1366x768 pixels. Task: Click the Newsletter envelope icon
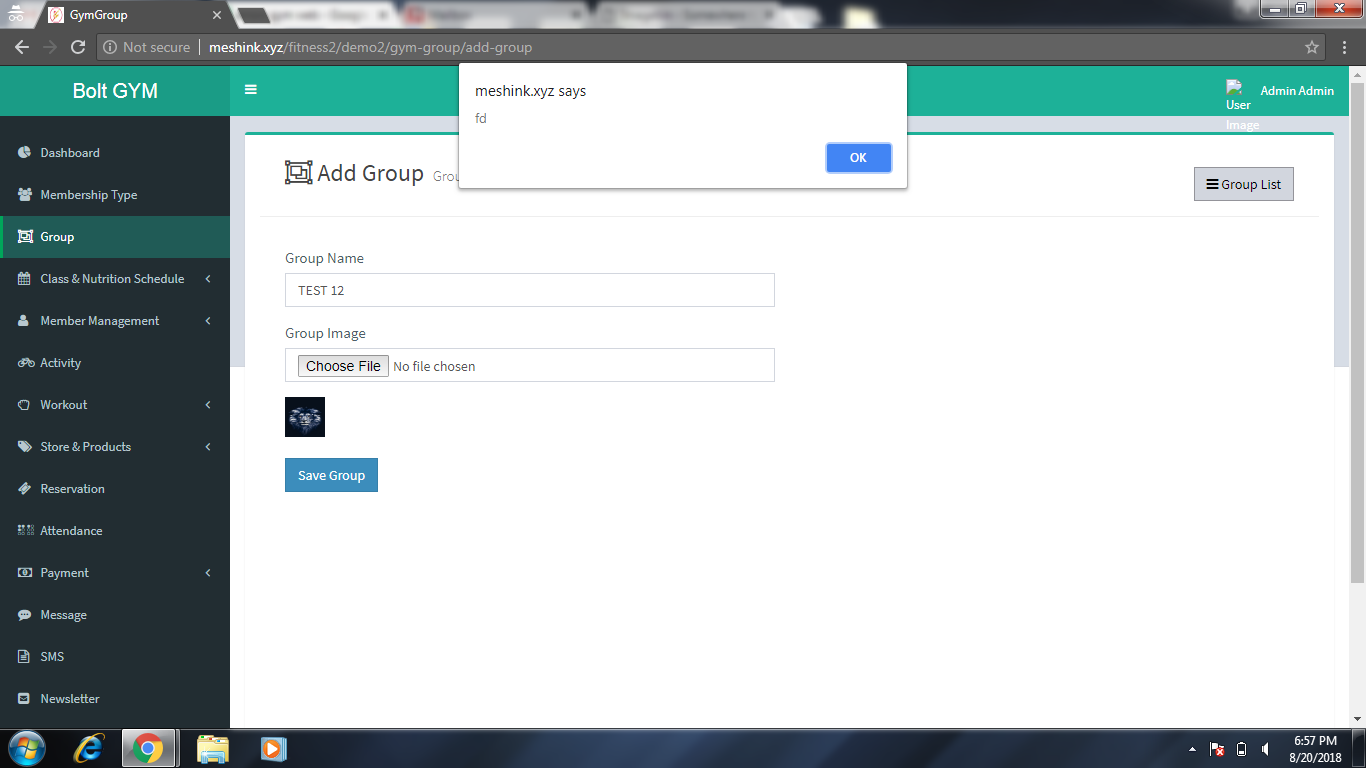point(25,699)
